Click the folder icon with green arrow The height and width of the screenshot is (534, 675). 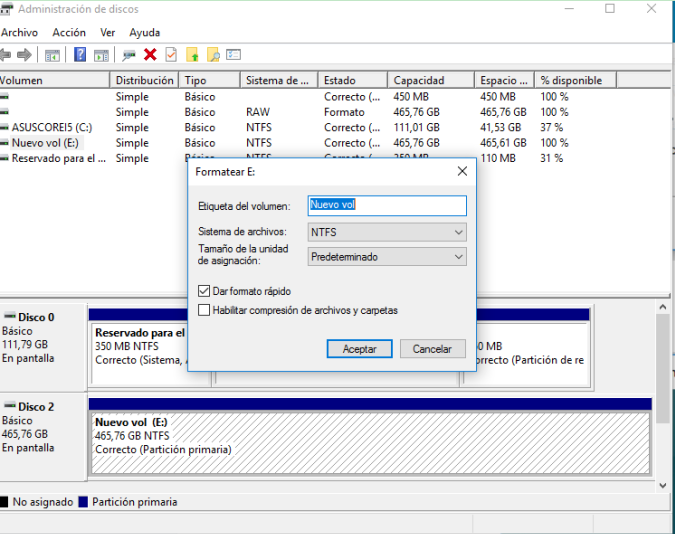click(x=193, y=55)
